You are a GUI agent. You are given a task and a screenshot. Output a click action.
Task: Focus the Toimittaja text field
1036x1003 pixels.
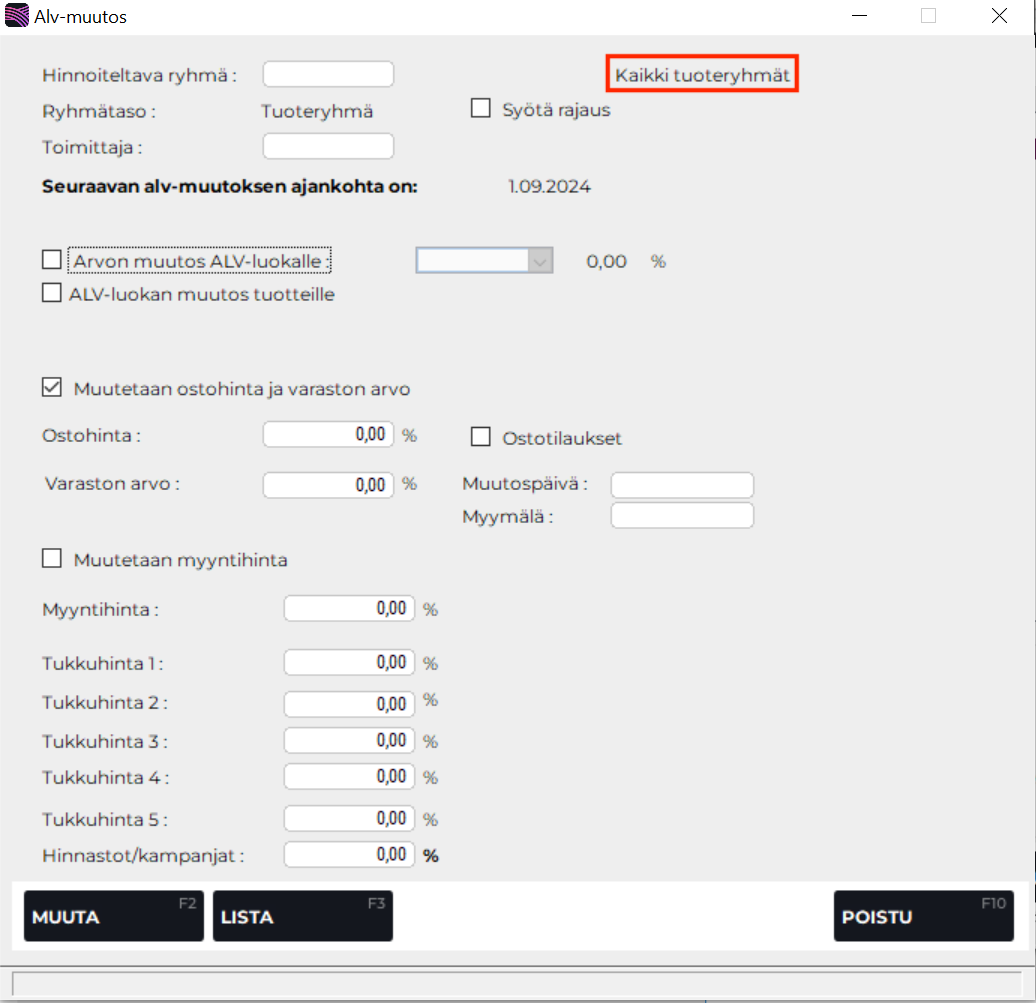click(x=328, y=146)
